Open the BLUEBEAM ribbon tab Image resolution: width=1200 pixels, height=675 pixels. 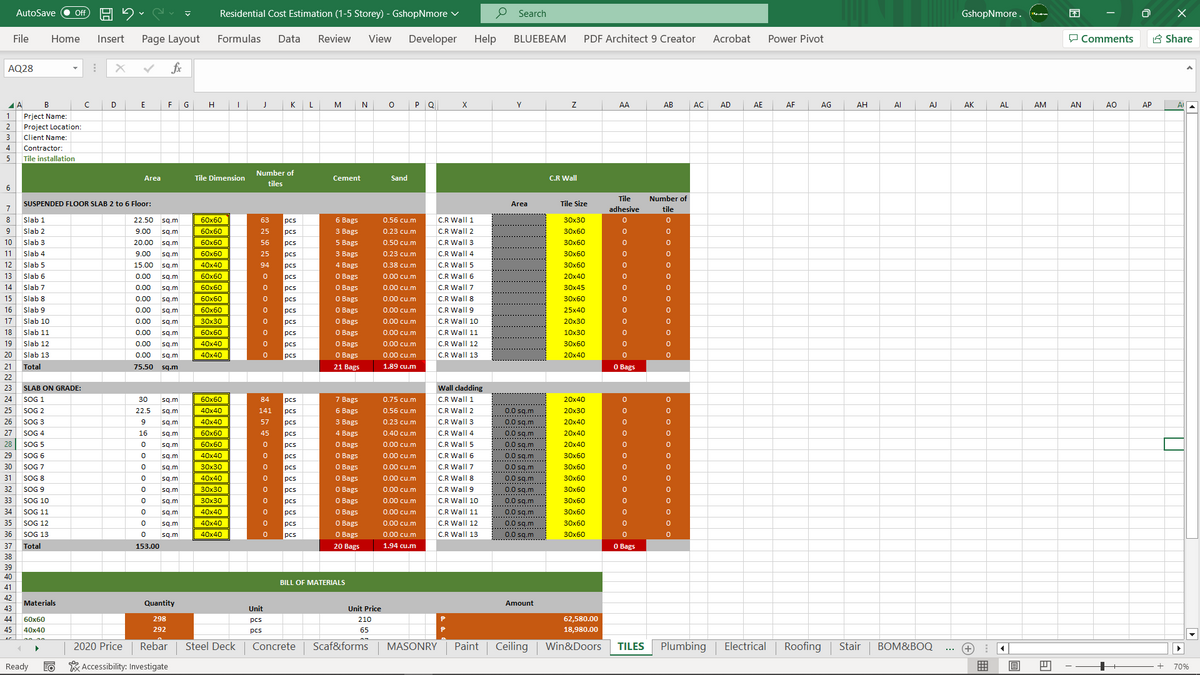(540, 39)
